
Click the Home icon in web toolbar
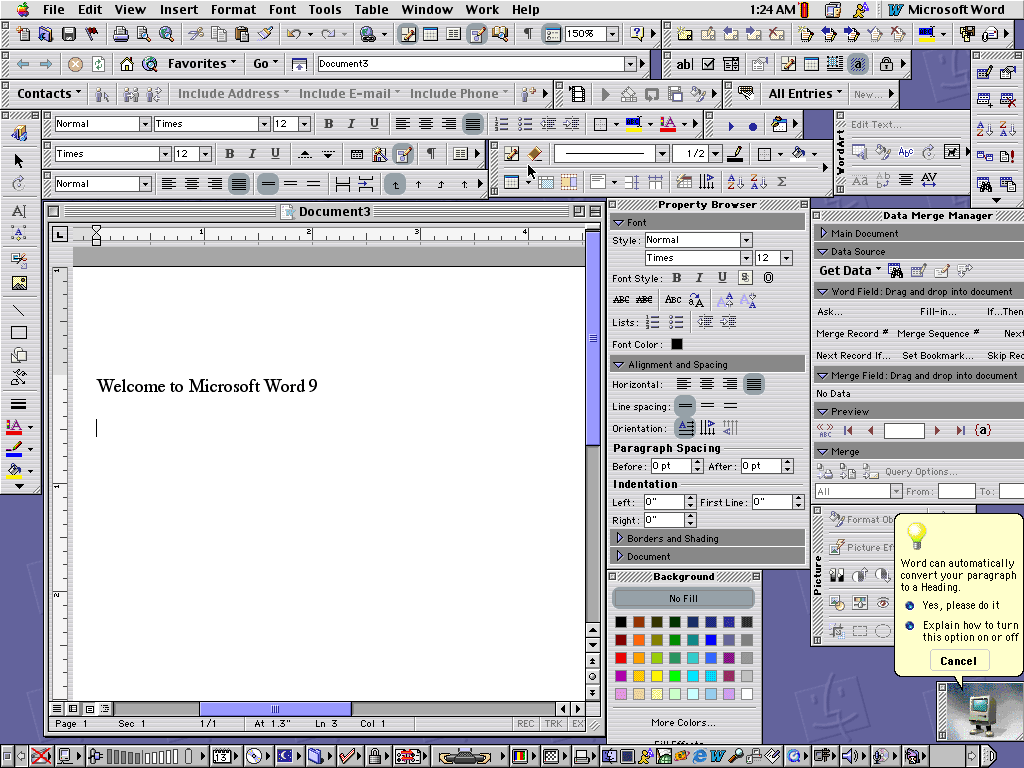[127, 64]
